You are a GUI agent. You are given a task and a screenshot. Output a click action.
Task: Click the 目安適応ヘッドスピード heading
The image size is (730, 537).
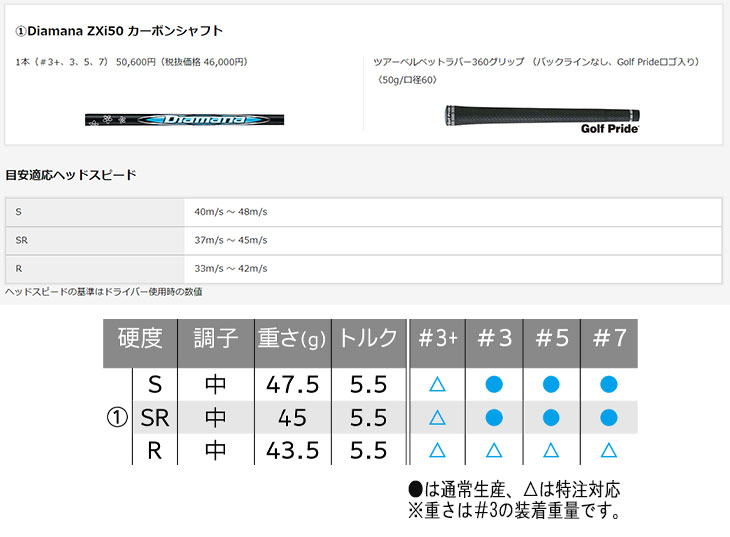pyautogui.click(x=71, y=175)
